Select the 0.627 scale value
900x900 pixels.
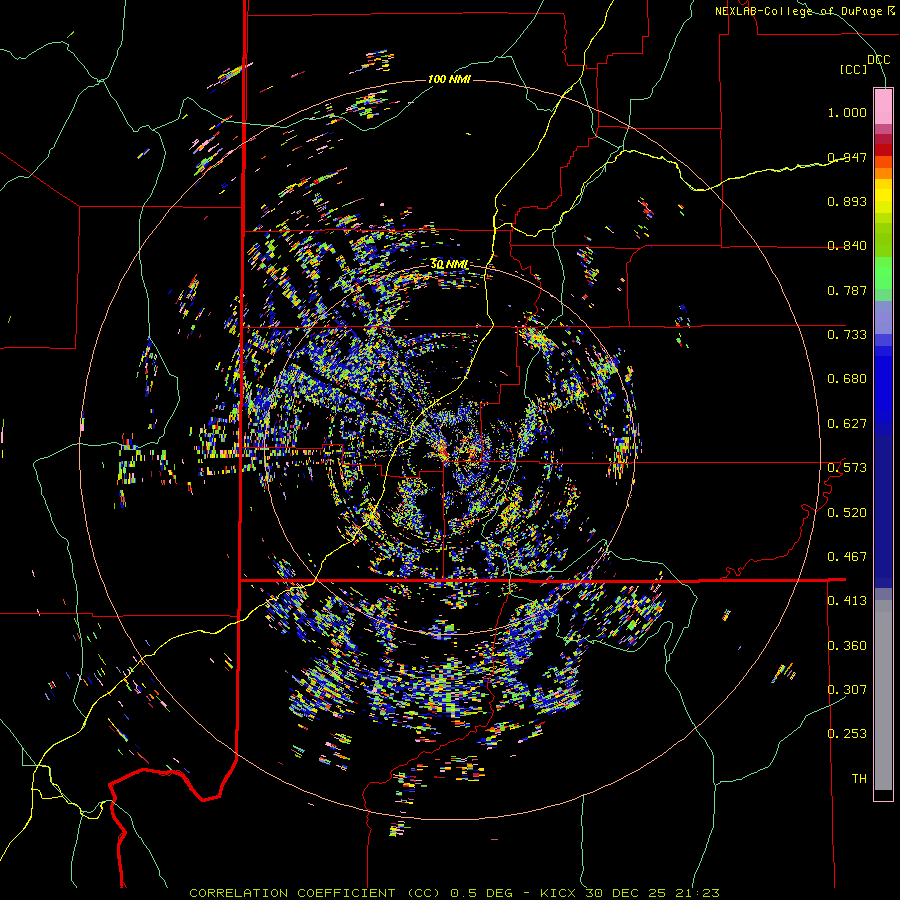click(847, 423)
